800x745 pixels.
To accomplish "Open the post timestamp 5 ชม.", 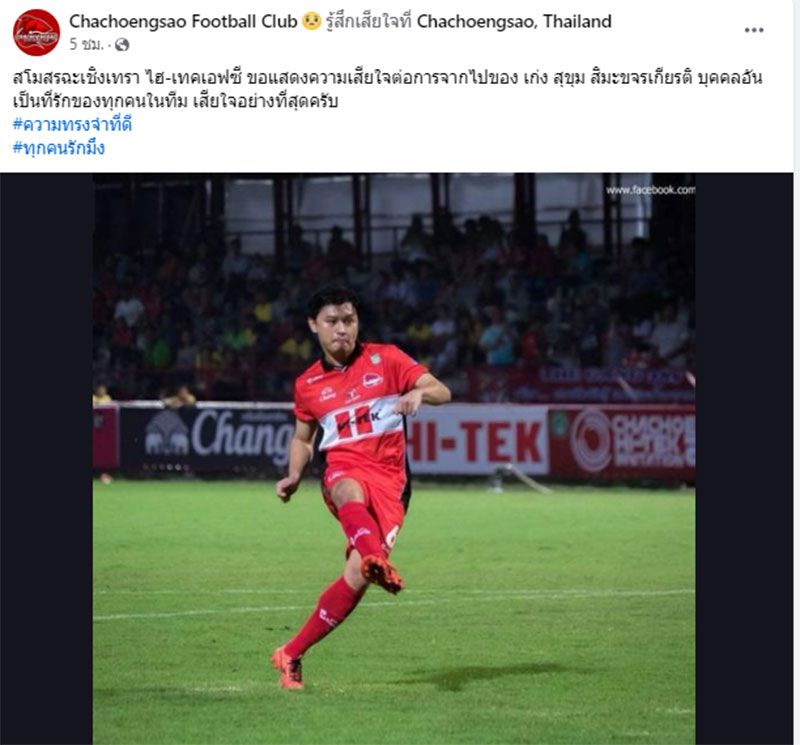I will [x=86, y=45].
